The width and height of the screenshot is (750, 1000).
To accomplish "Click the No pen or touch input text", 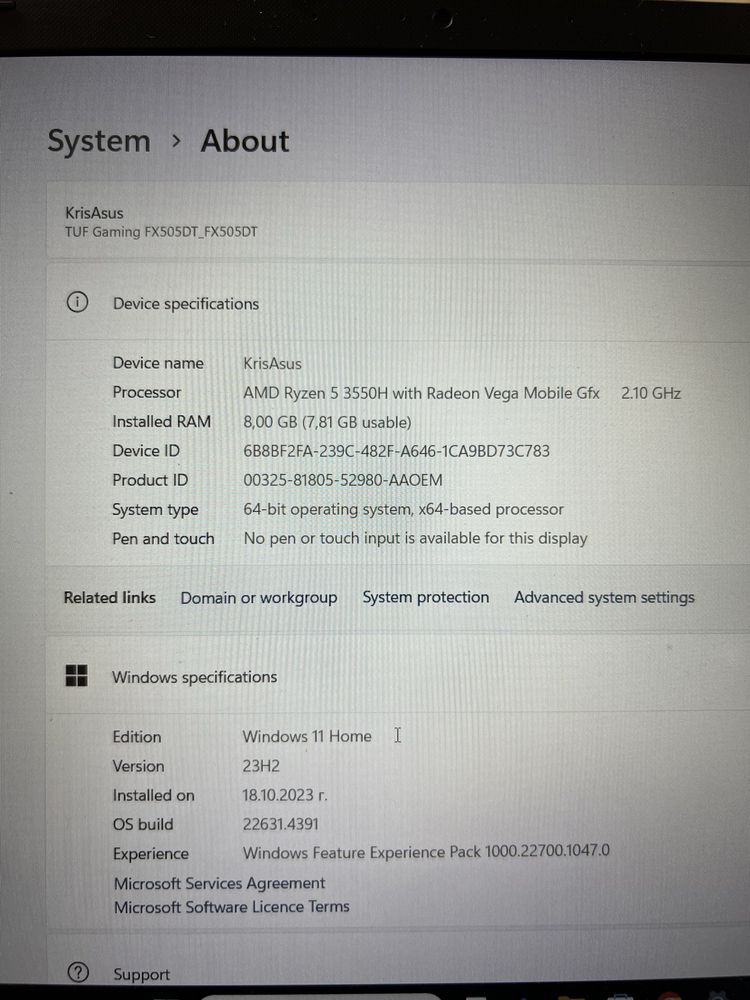I will click(415, 538).
